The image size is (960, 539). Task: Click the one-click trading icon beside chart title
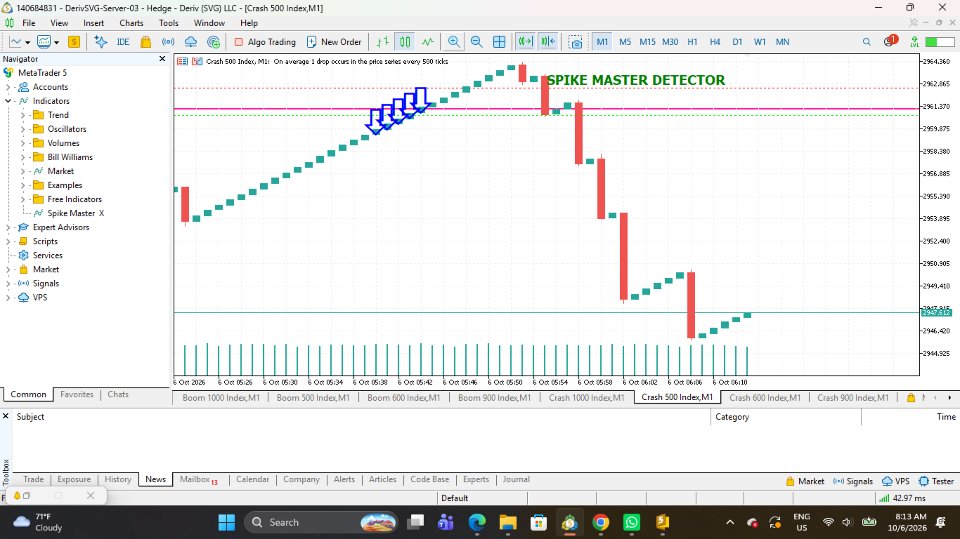tap(197, 61)
